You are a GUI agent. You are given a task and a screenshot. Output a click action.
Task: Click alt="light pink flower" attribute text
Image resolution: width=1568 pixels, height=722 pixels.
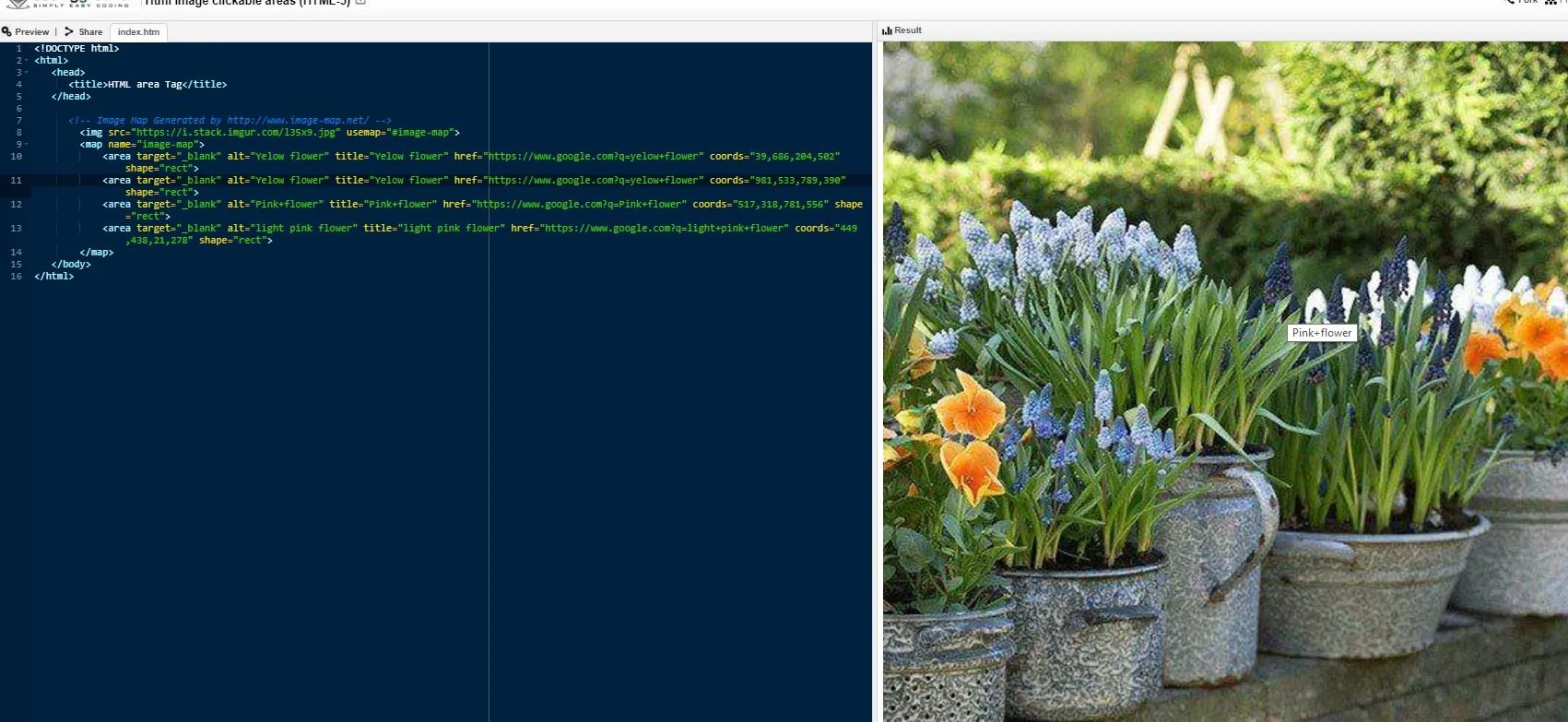pos(292,229)
